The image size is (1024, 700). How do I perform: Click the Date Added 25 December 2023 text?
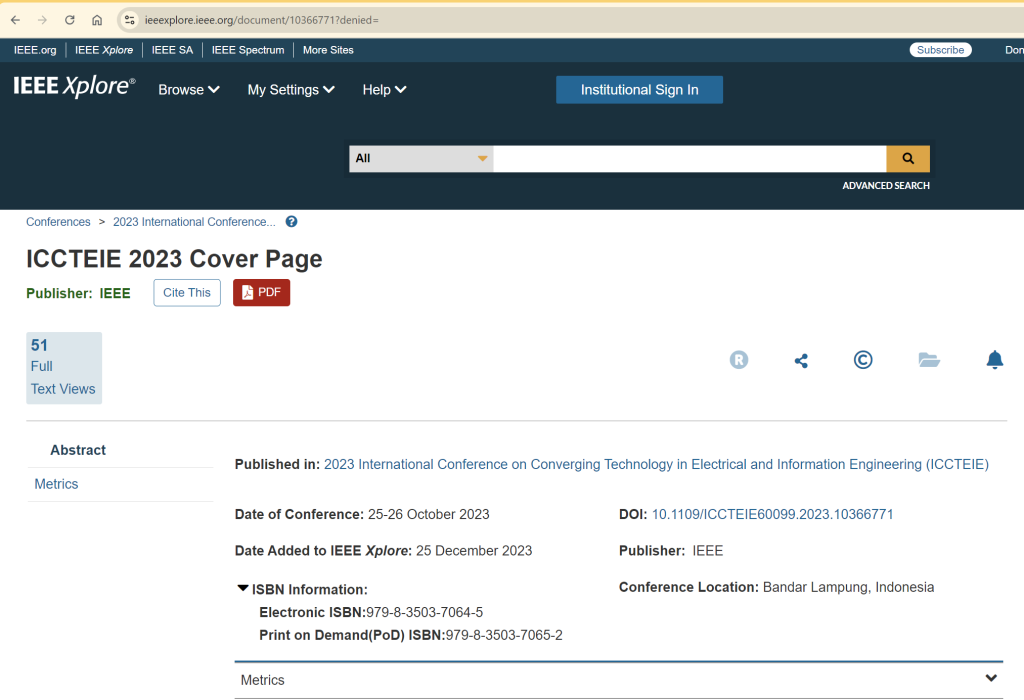[x=383, y=551]
